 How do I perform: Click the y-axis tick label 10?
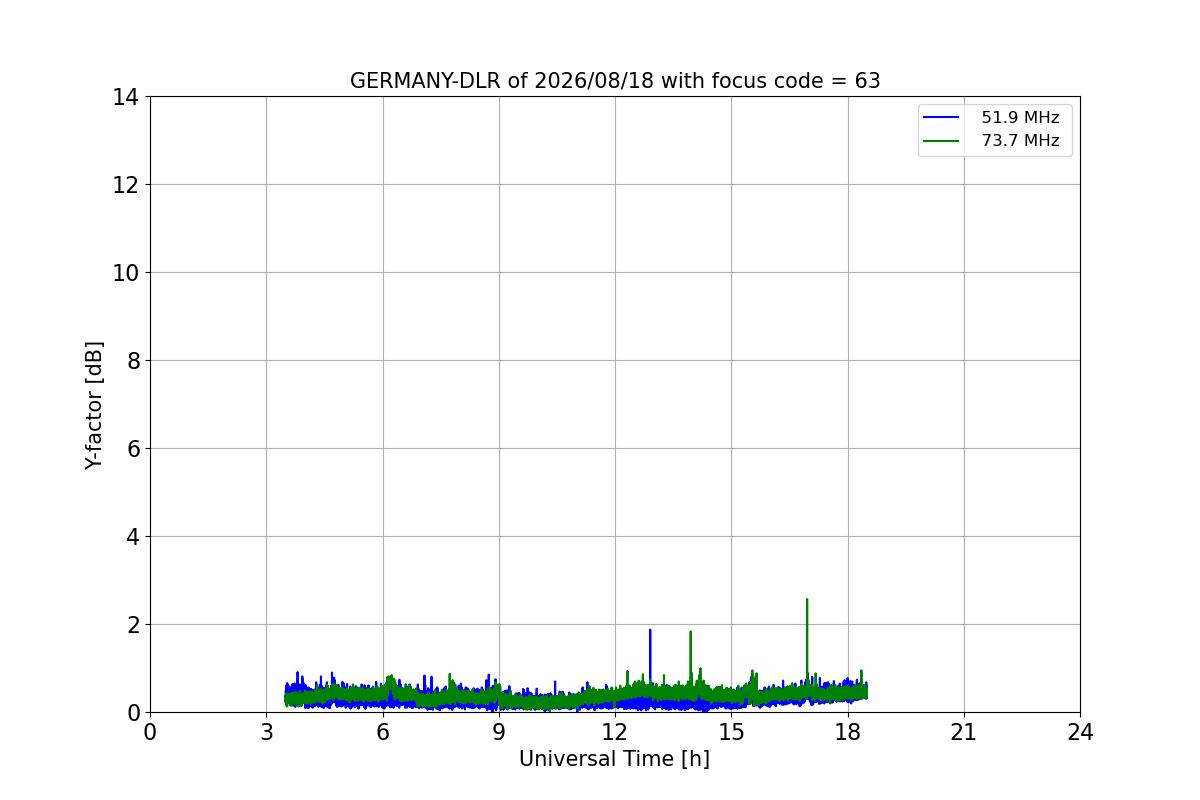pos(126,273)
